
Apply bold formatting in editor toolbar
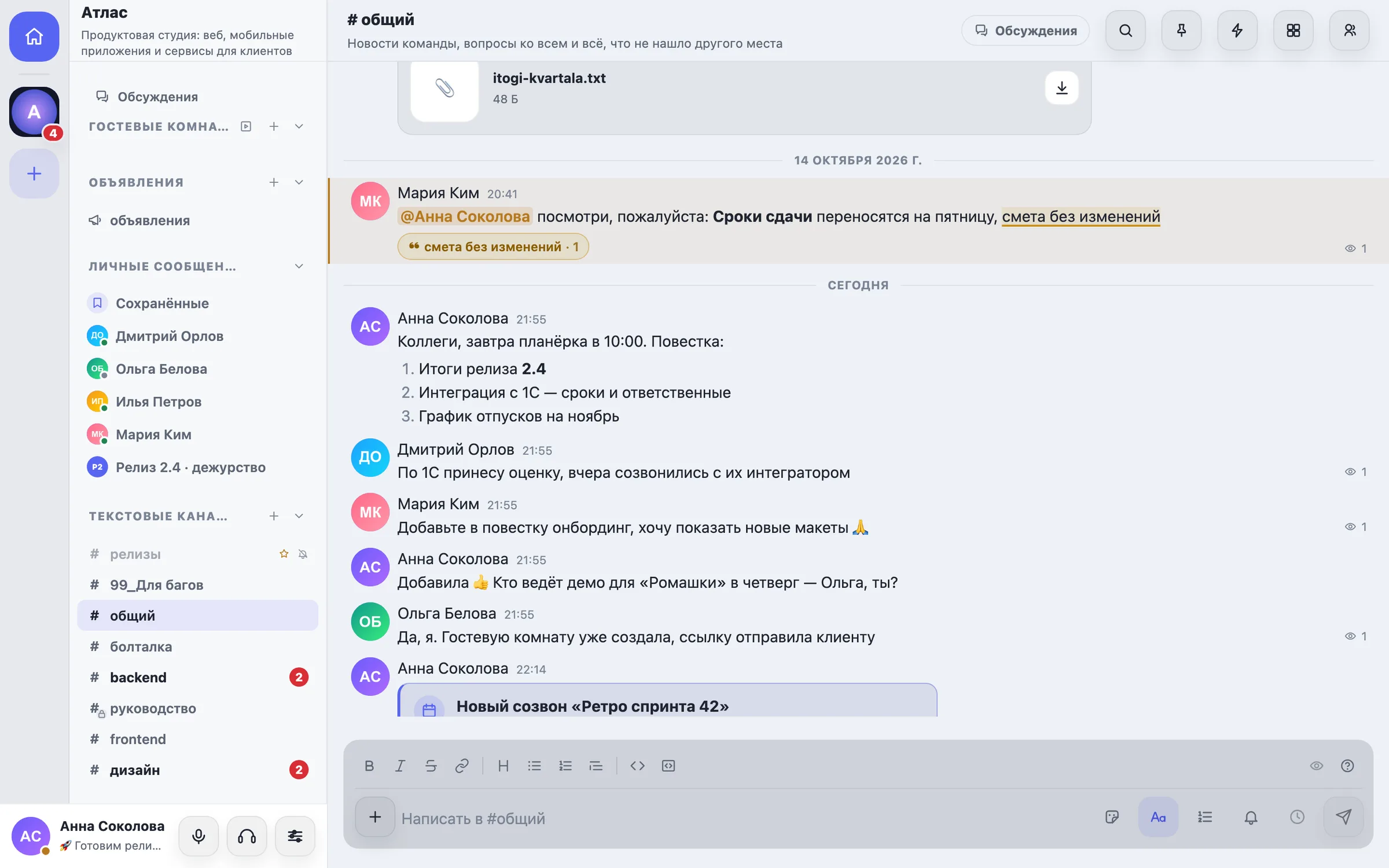point(369,766)
